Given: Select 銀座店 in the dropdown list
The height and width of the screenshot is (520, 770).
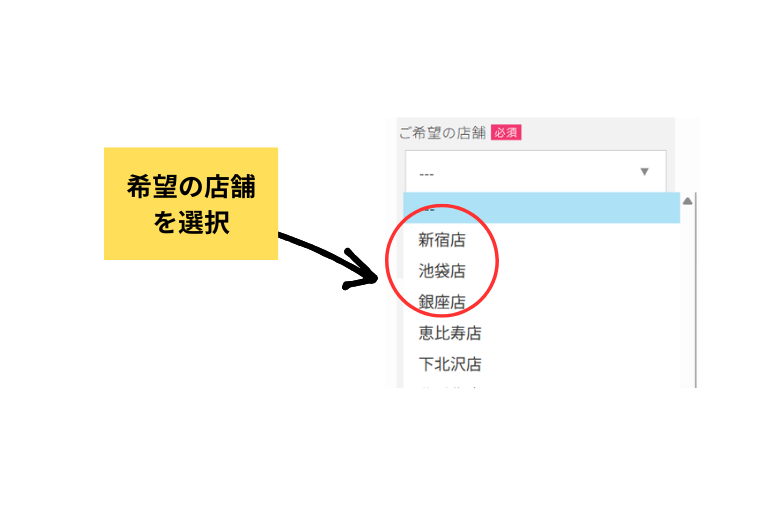Looking at the screenshot, I should tap(442, 301).
